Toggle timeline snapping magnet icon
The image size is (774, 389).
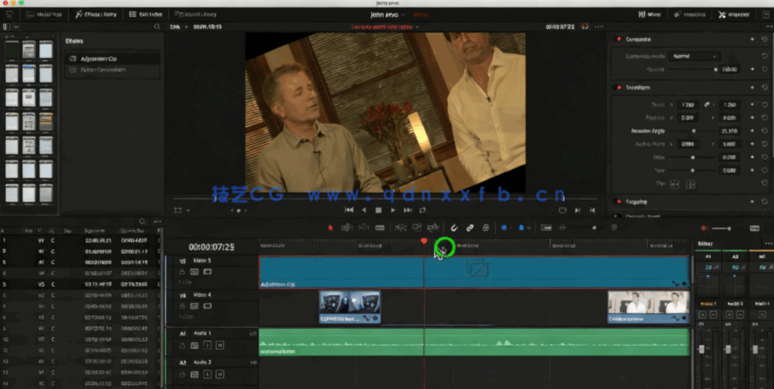pyautogui.click(x=454, y=228)
